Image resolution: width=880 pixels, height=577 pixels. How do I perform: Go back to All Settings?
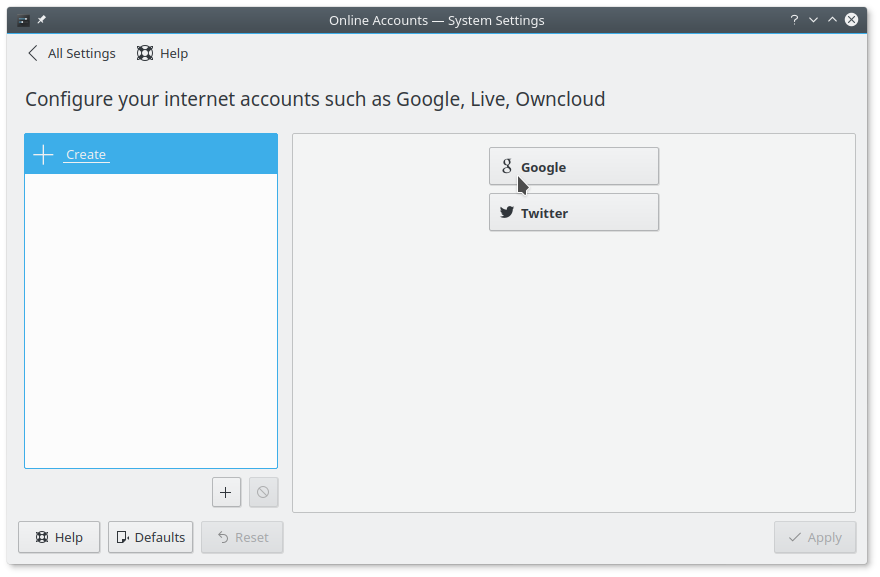pos(71,53)
